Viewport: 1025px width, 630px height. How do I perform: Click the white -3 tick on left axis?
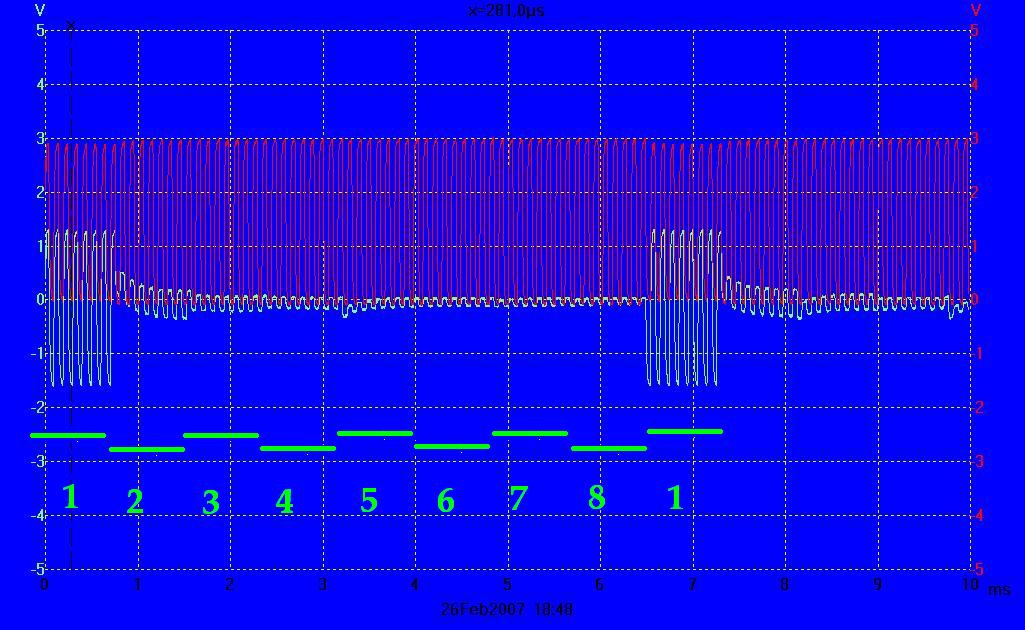(x=38, y=461)
